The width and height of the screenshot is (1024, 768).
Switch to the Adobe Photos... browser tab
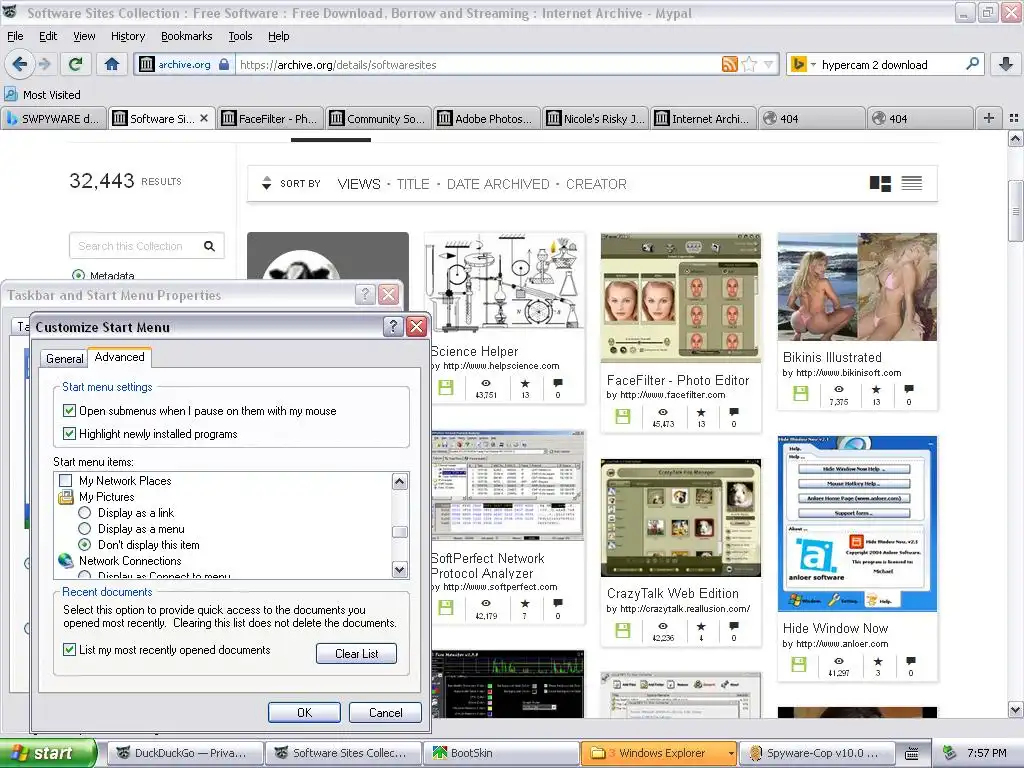pos(486,118)
